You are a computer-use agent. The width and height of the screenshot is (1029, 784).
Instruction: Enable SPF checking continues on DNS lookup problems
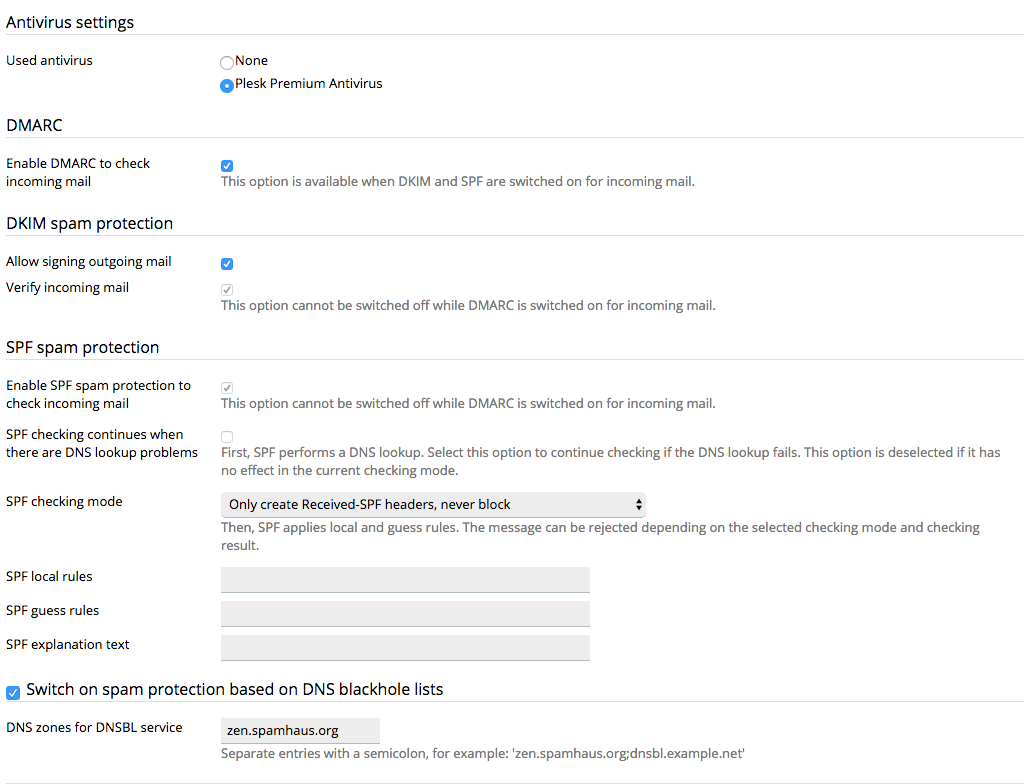226,436
